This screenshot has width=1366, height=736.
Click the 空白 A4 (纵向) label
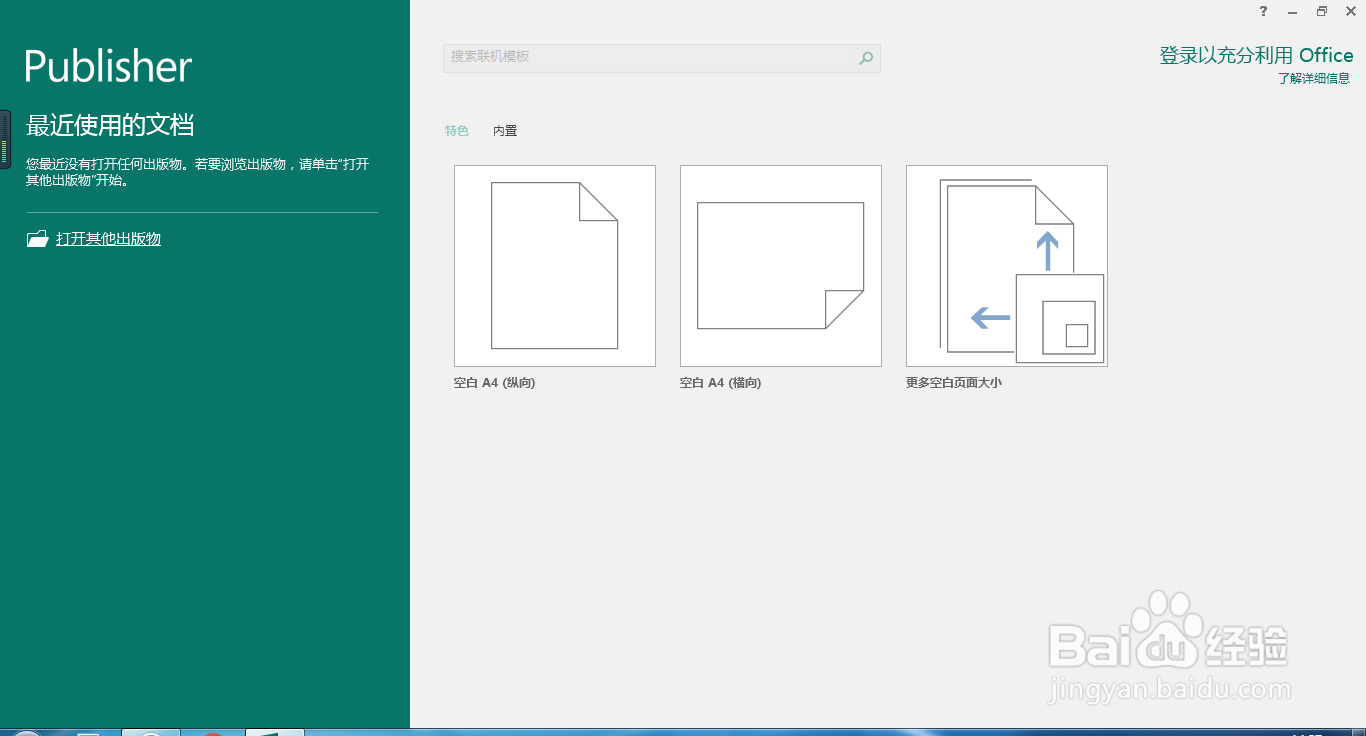(x=494, y=383)
